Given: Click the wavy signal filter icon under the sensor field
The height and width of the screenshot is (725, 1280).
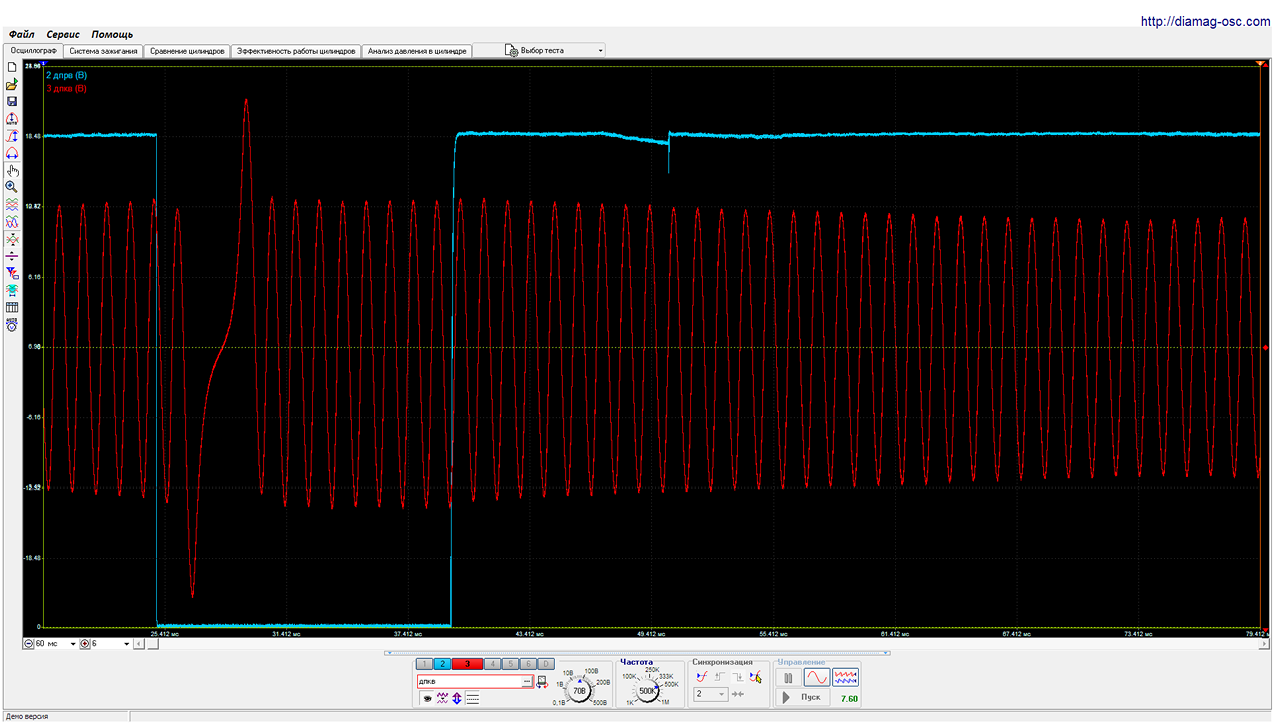Looking at the screenshot, I should 442,698.
